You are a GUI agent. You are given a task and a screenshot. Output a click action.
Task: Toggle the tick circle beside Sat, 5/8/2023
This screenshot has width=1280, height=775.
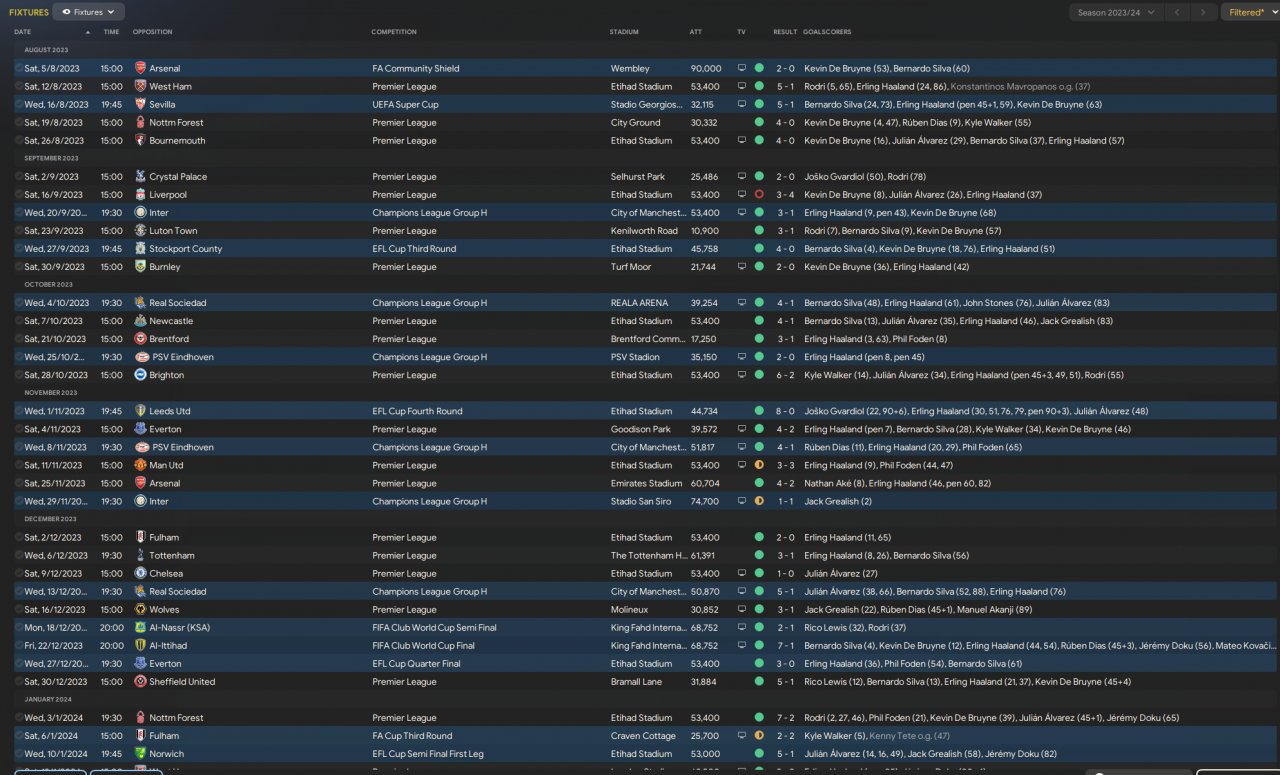(18, 69)
